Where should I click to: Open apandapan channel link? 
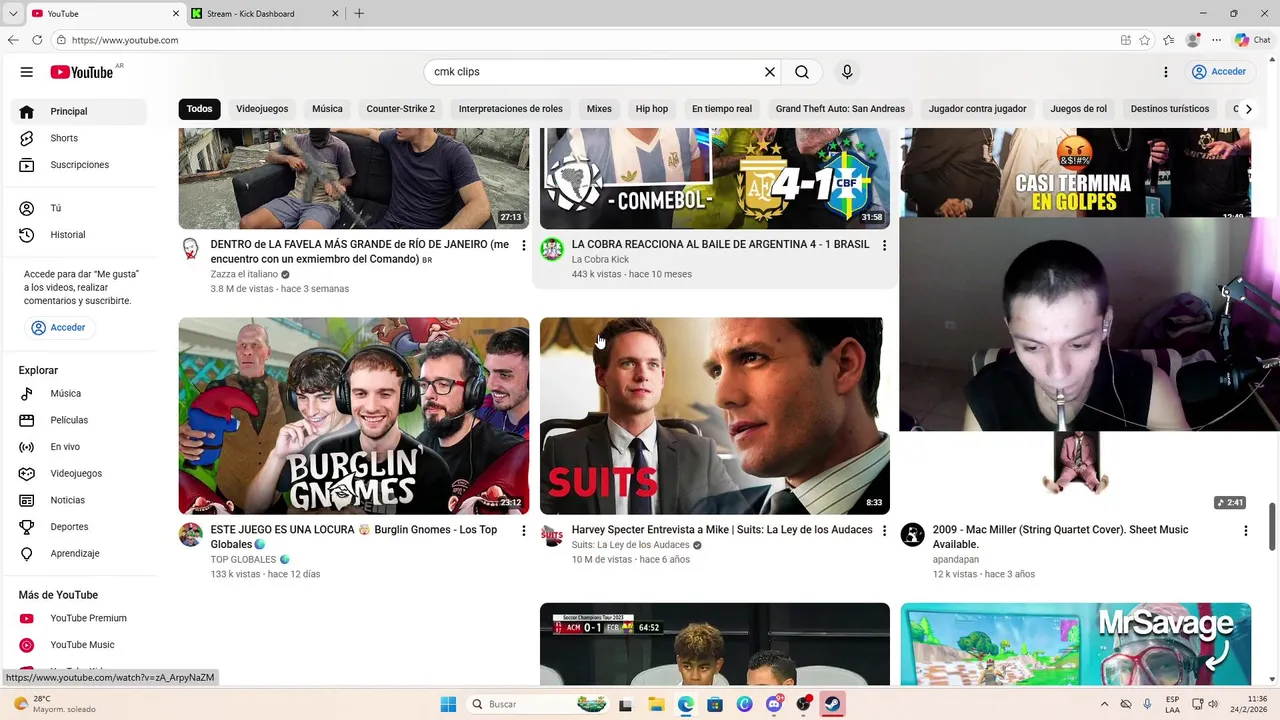tap(955, 559)
